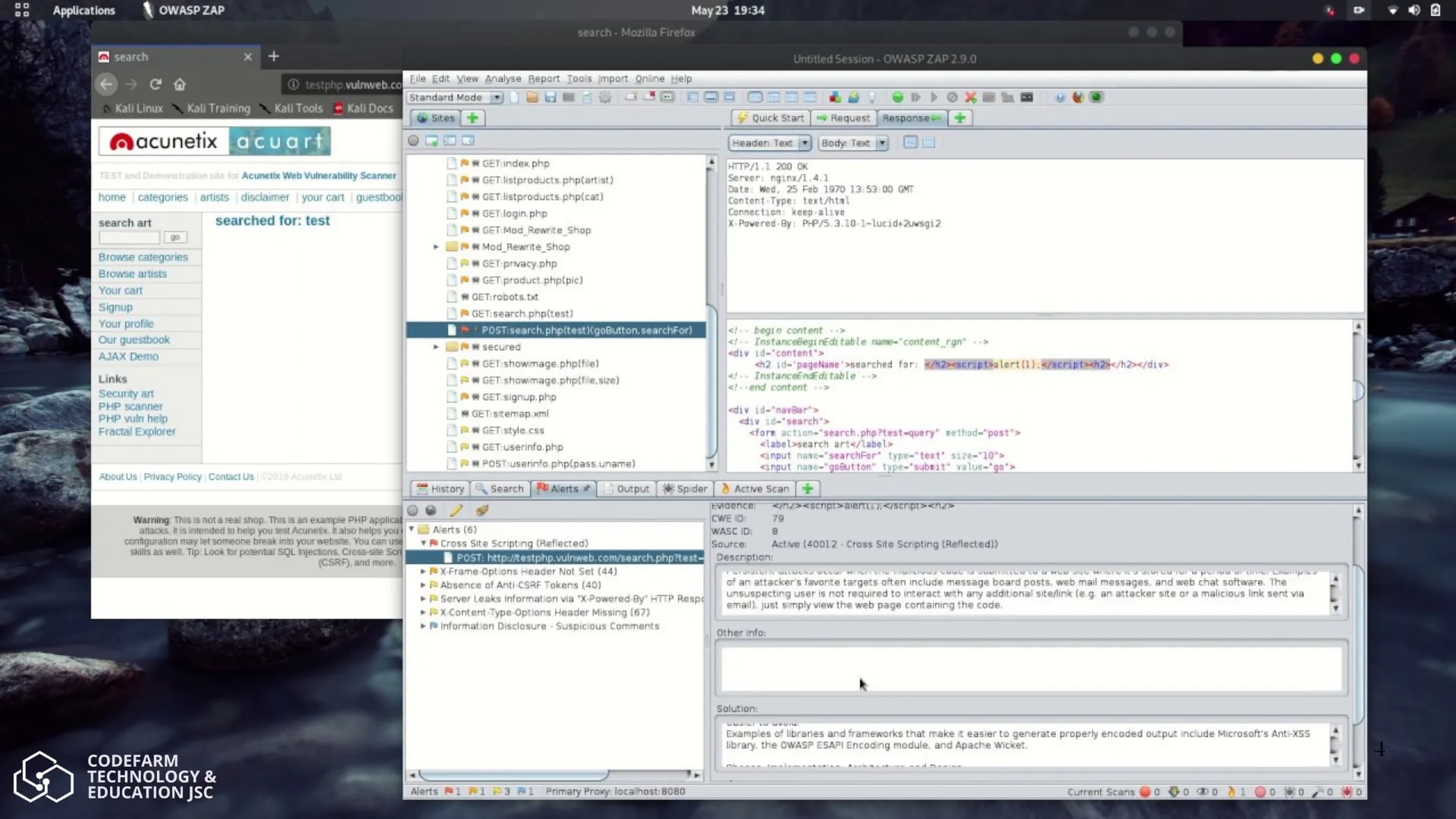Toggle the split response view icon
Screen dimensions: 1456x819
pos(911,143)
